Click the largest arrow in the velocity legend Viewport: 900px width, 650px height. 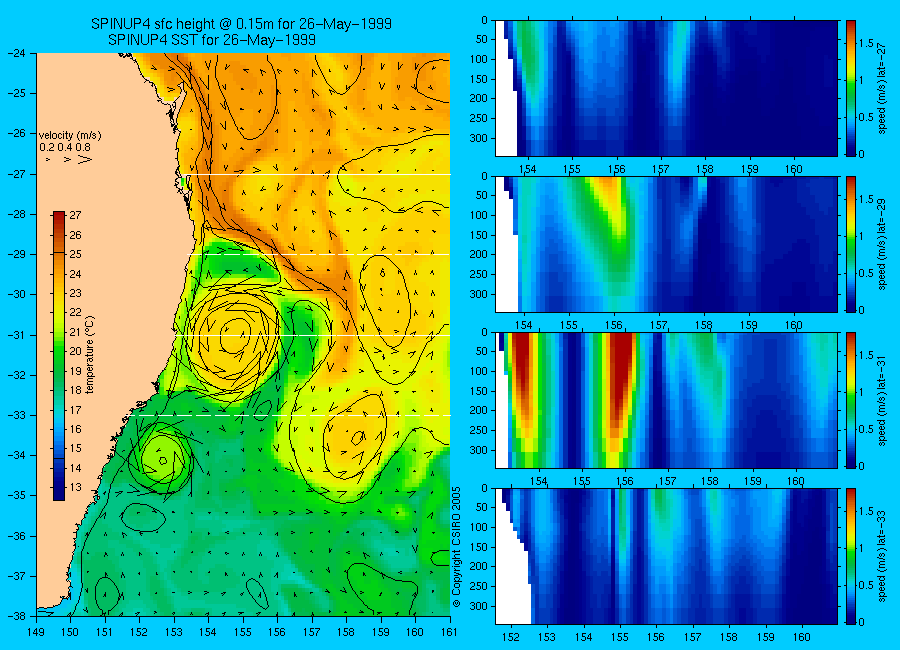84,159
